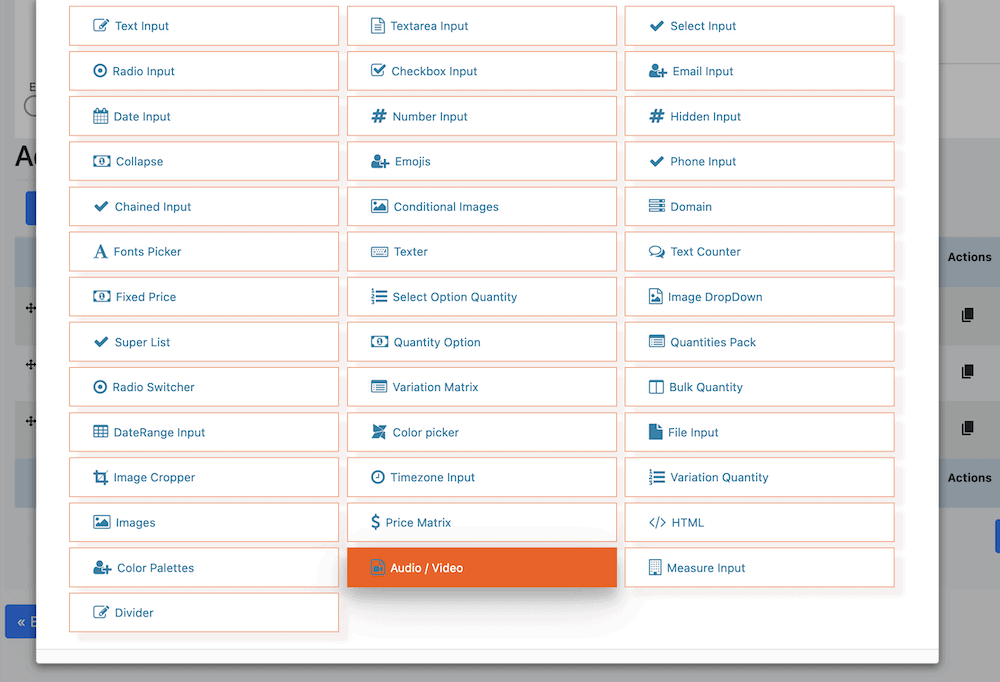Viewport: 1000px width, 682px height.
Task: Click the list icon of Quantities Pack
Action: tap(656, 341)
